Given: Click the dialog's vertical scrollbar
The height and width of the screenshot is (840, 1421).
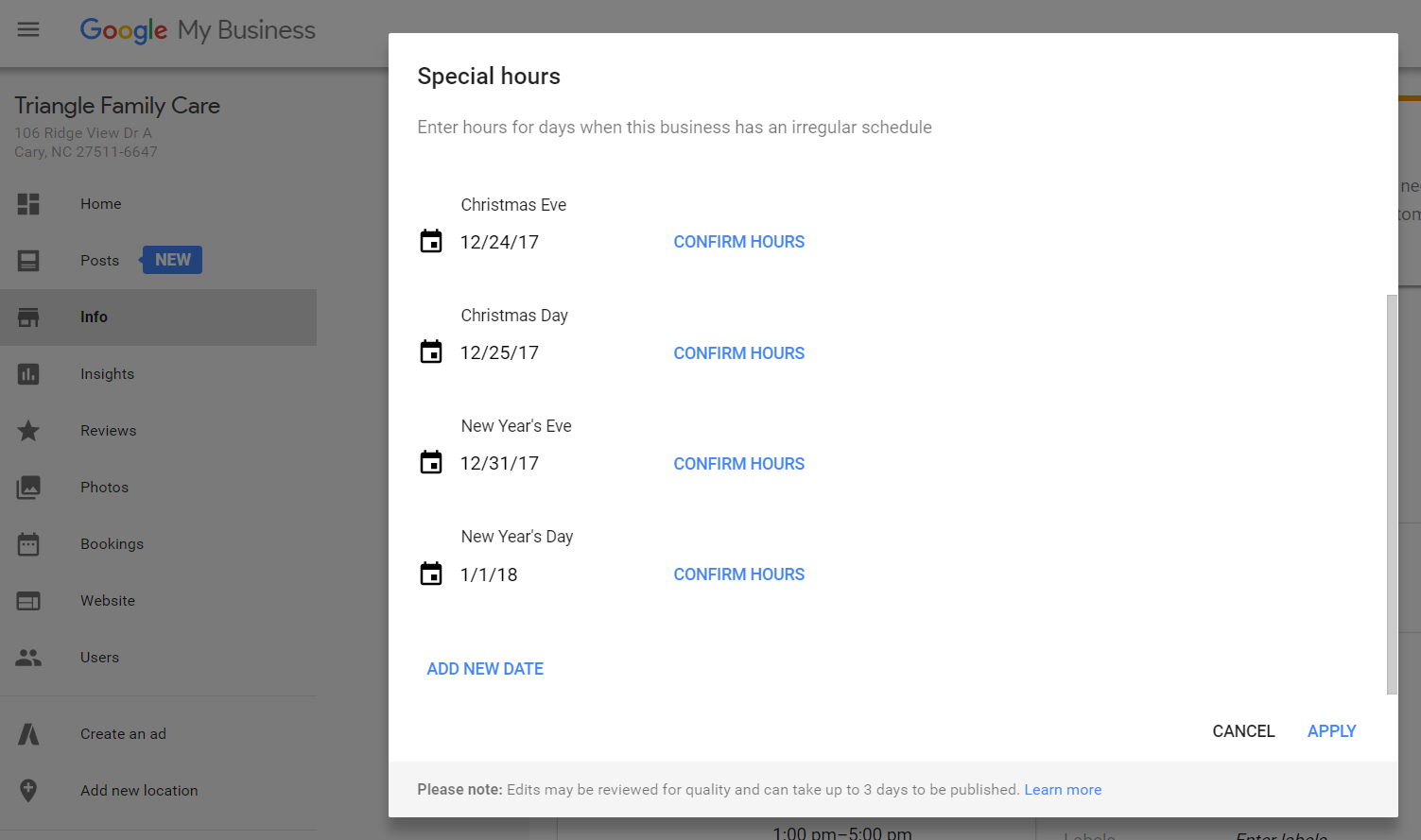Looking at the screenshot, I should point(1391,493).
